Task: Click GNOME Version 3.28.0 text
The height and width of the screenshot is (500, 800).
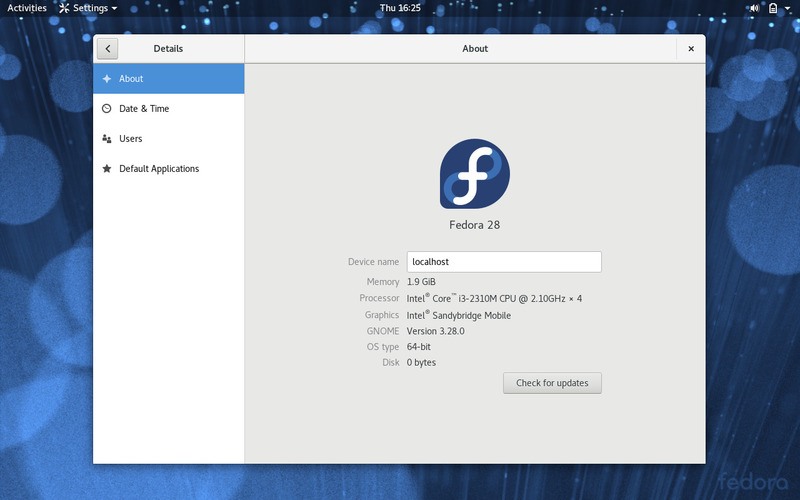Action: coord(435,331)
